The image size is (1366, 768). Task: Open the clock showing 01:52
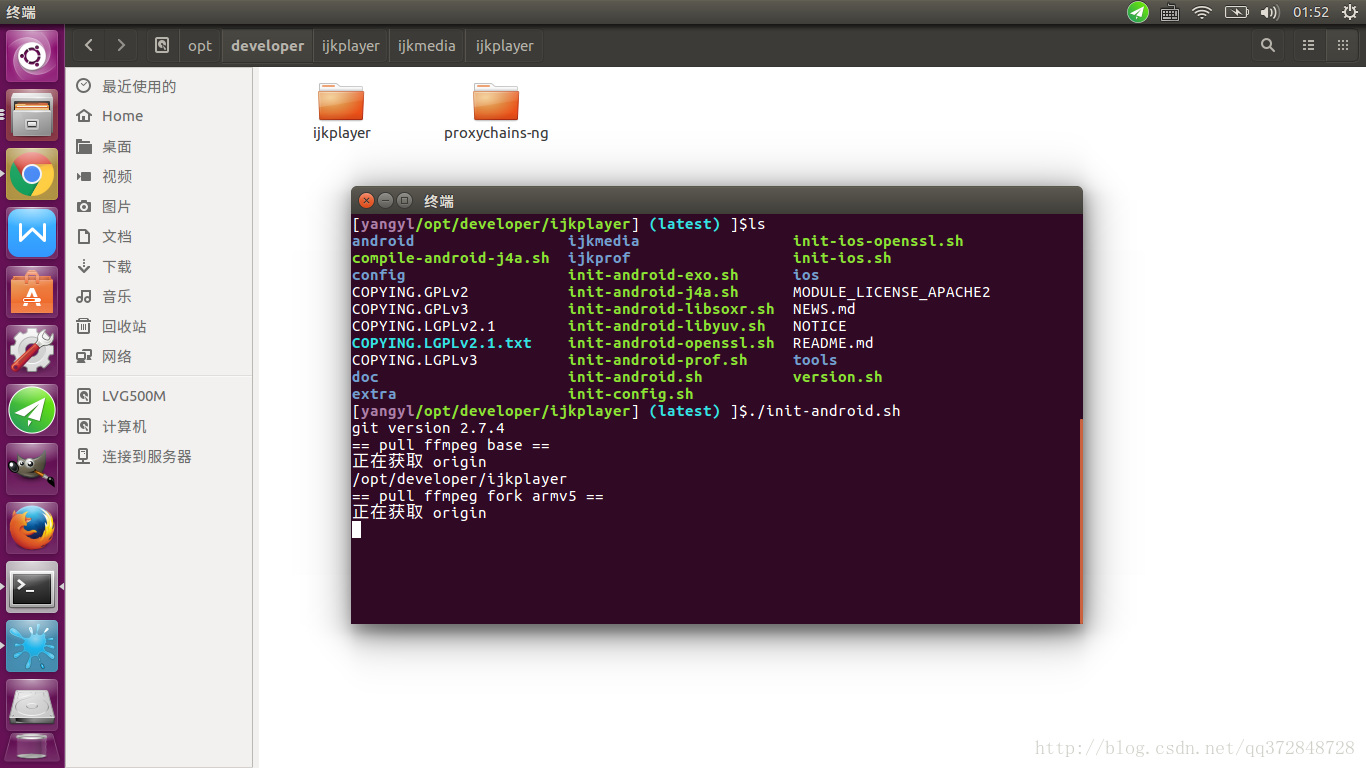pyautogui.click(x=1310, y=12)
